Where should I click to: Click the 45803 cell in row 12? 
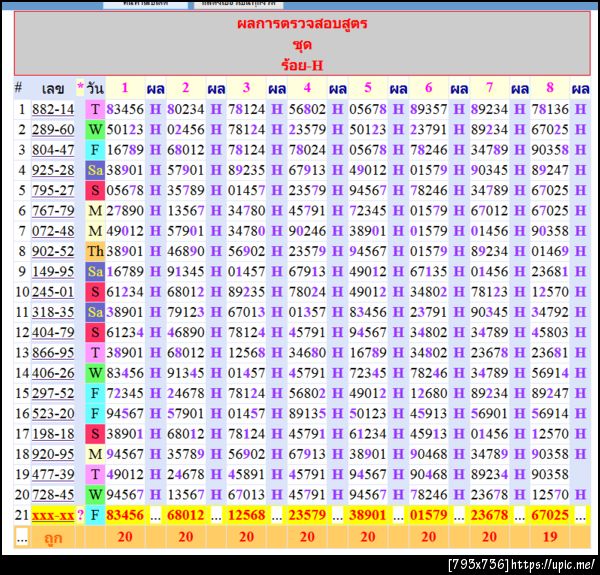550,332
